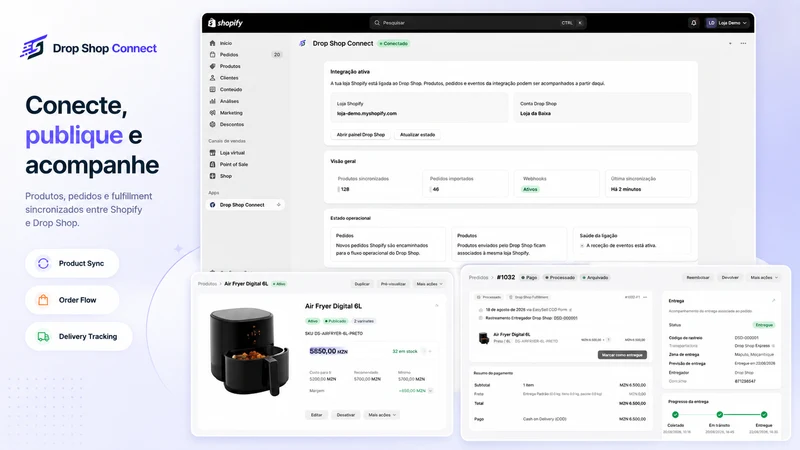Click the Drop Shop Connect app icon in sidebar
Screen dimensions: 800x450
(213, 205)
